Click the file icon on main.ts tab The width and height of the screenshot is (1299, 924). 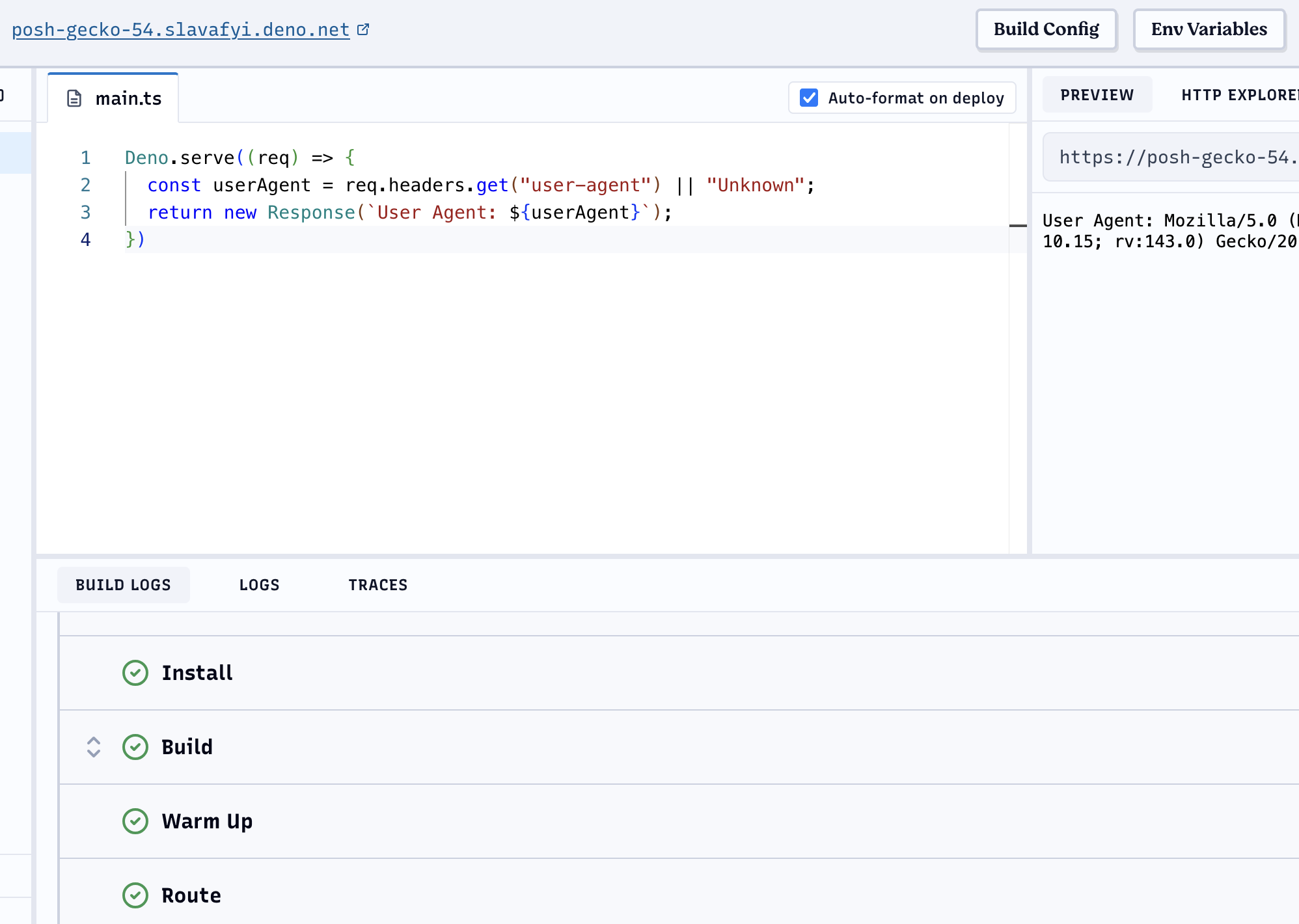[75, 98]
